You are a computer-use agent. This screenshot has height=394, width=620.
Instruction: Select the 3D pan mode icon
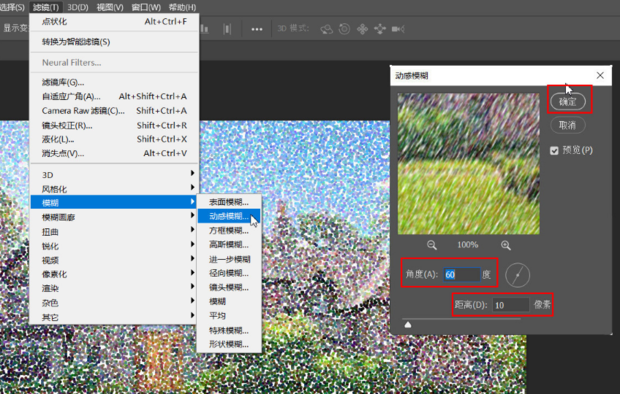click(x=362, y=29)
